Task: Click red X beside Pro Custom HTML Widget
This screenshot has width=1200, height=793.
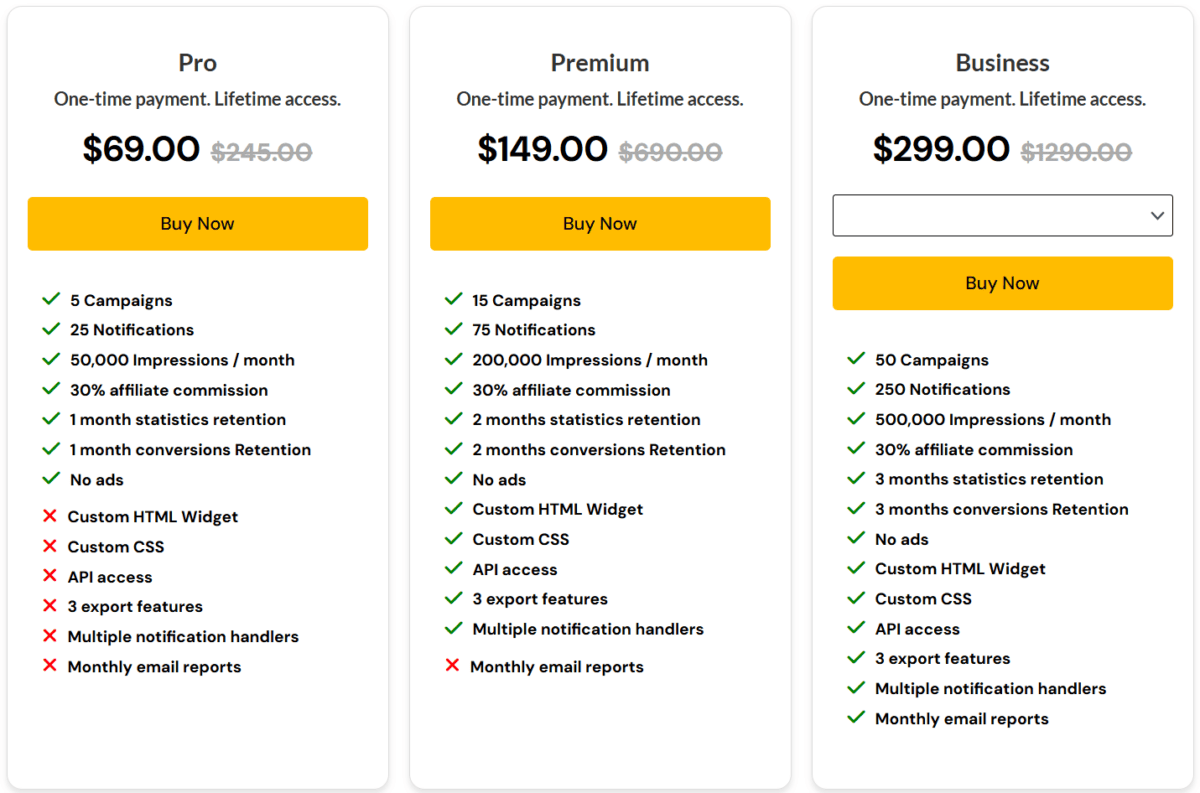Action: pos(49,516)
